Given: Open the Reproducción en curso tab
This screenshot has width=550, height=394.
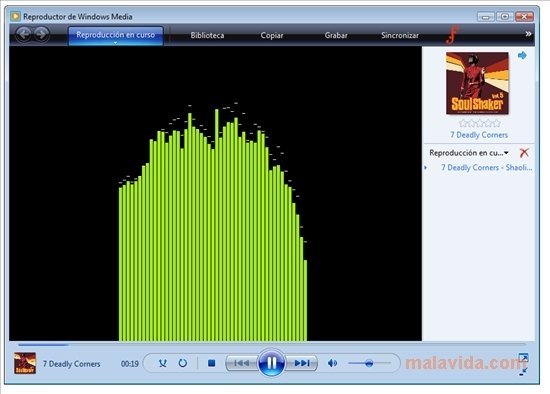Looking at the screenshot, I should coord(115,35).
